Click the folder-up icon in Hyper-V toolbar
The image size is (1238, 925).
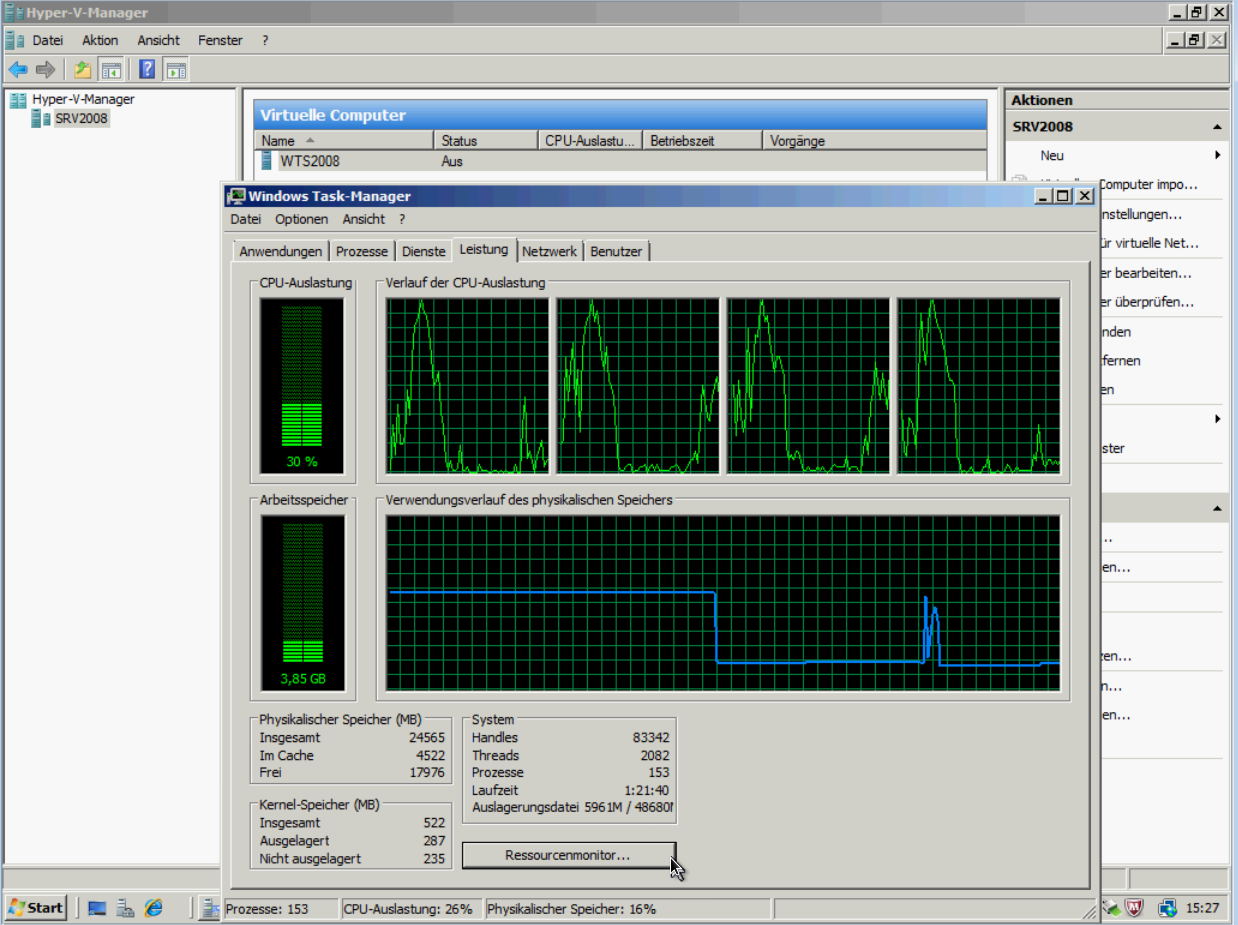(83, 69)
